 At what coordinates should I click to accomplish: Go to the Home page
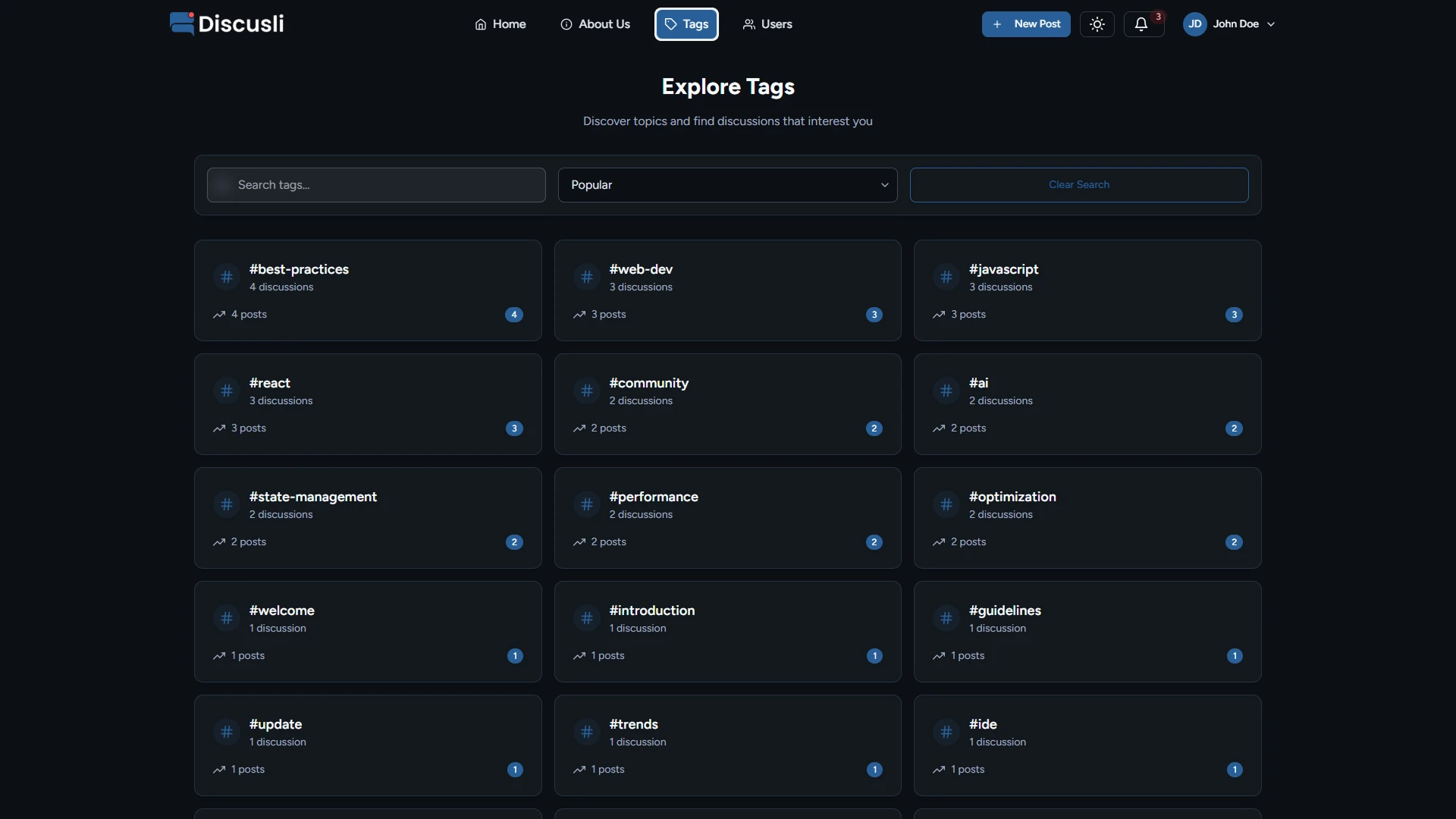click(500, 24)
